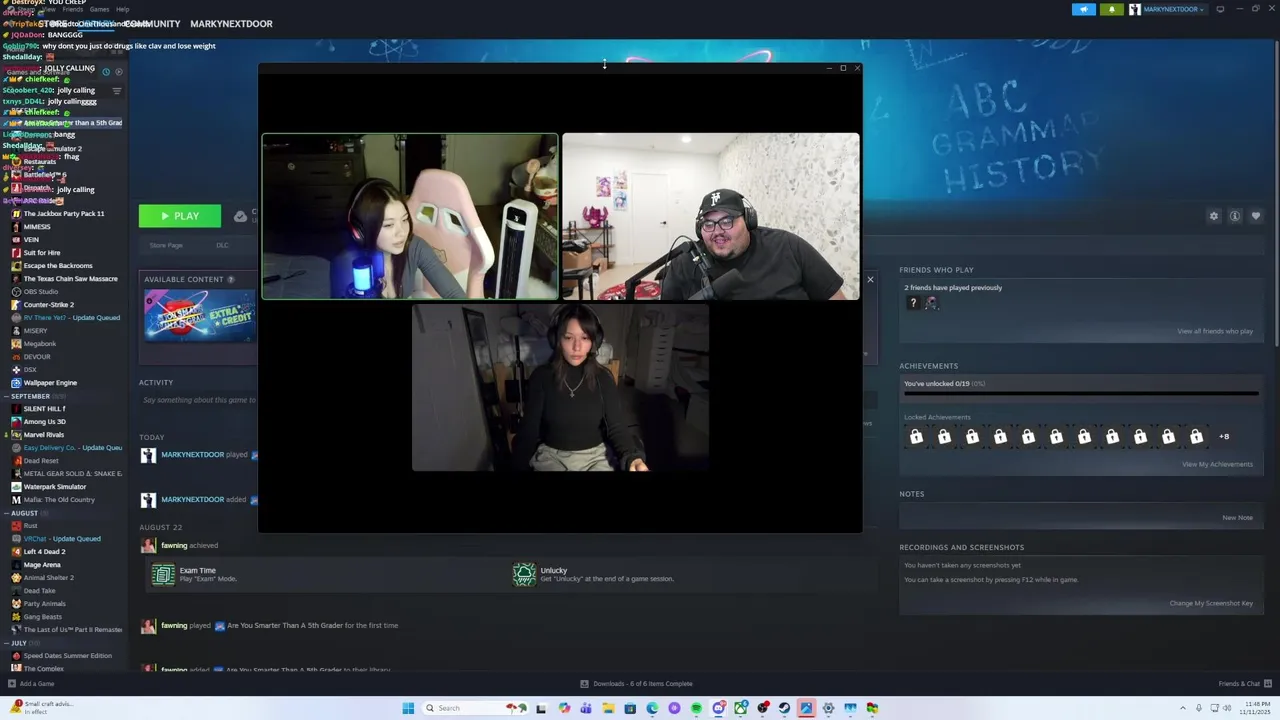This screenshot has width=1280, height=720.
Task: Select Counter-Strike 2 in the library
Action: pyautogui.click(x=49, y=305)
